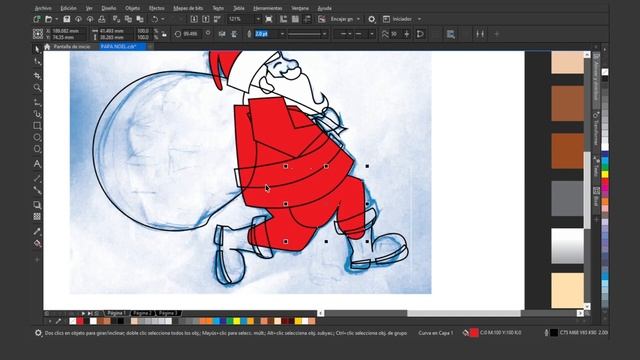Select the Rectangle tool
Image resolution: width=640 pixels, height=360 pixels.
[37, 126]
